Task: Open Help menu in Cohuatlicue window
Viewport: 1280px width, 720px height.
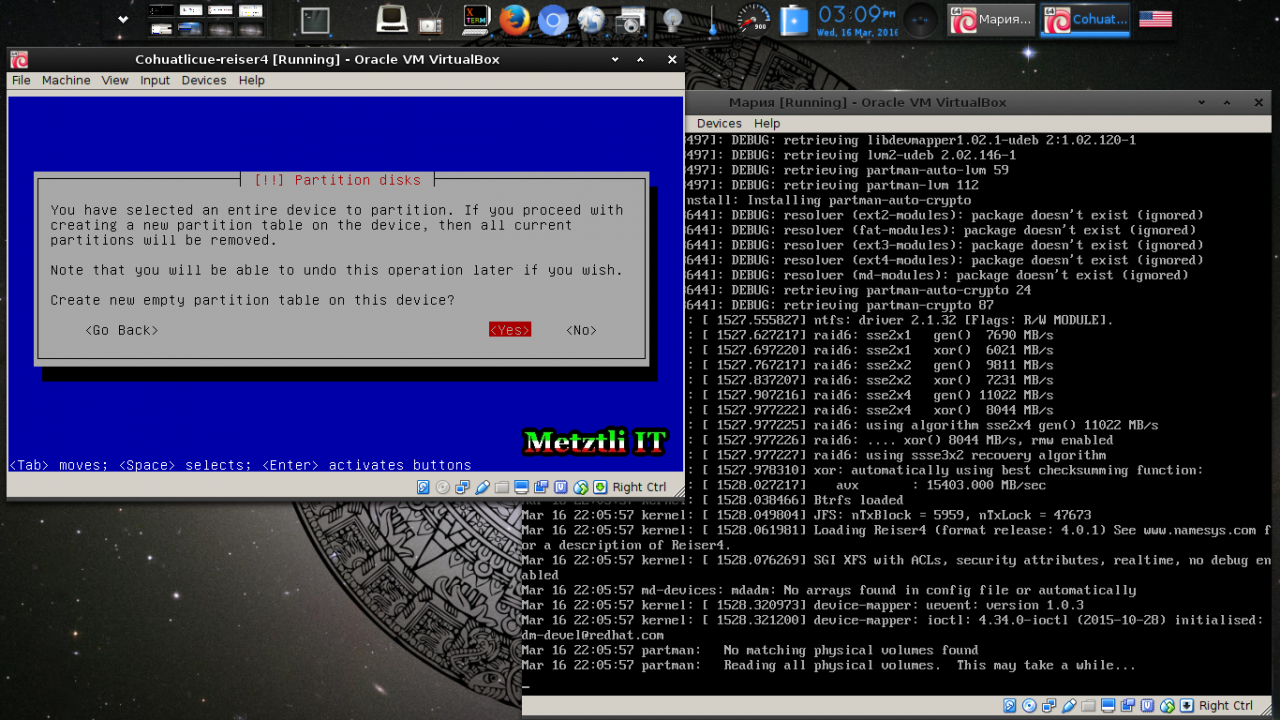Action: pyautogui.click(x=252, y=80)
